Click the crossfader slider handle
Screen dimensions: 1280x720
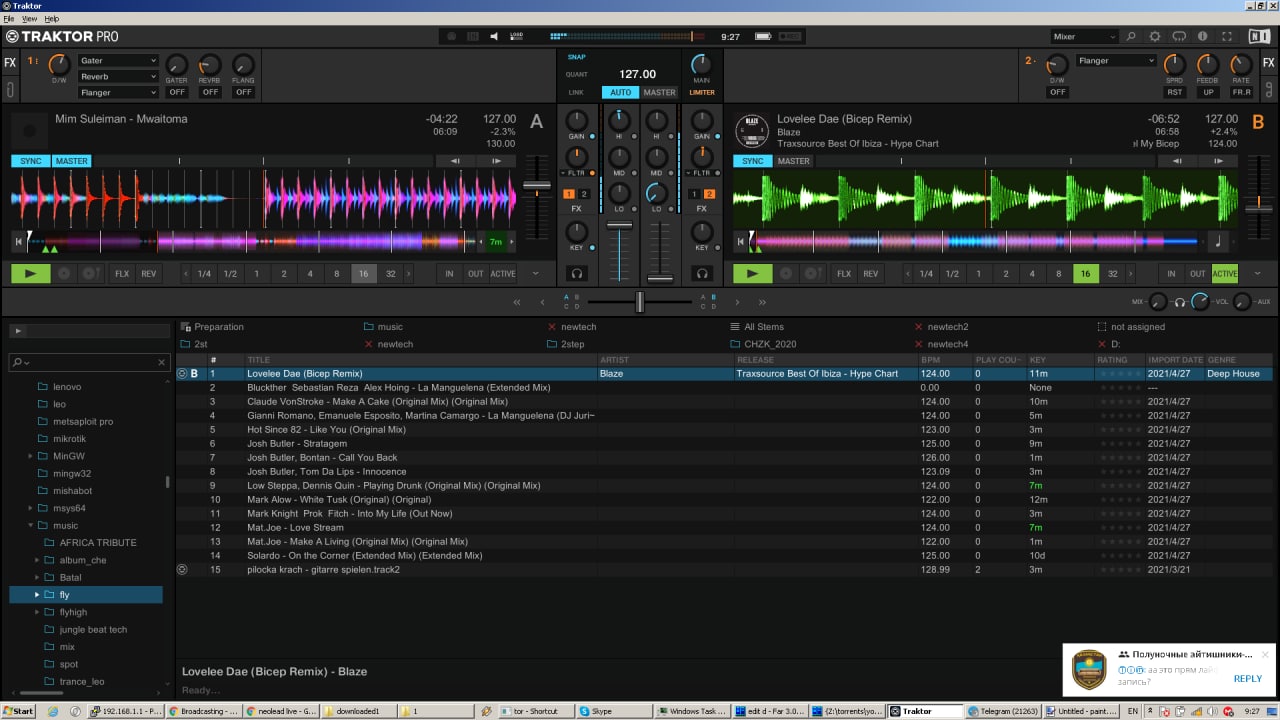coord(640,302)
